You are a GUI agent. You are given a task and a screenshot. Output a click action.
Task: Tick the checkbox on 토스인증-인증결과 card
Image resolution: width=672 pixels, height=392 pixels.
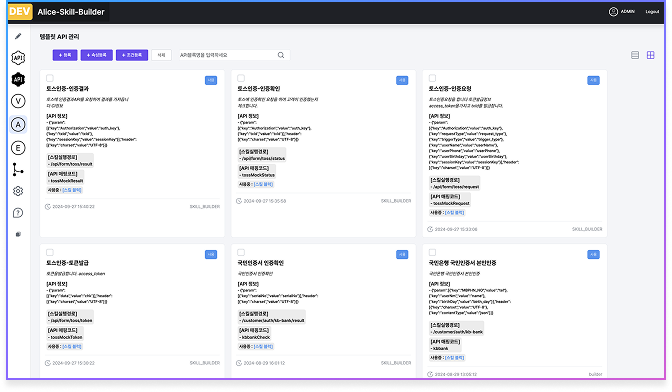pyautogui.click(x=50, y=78)
